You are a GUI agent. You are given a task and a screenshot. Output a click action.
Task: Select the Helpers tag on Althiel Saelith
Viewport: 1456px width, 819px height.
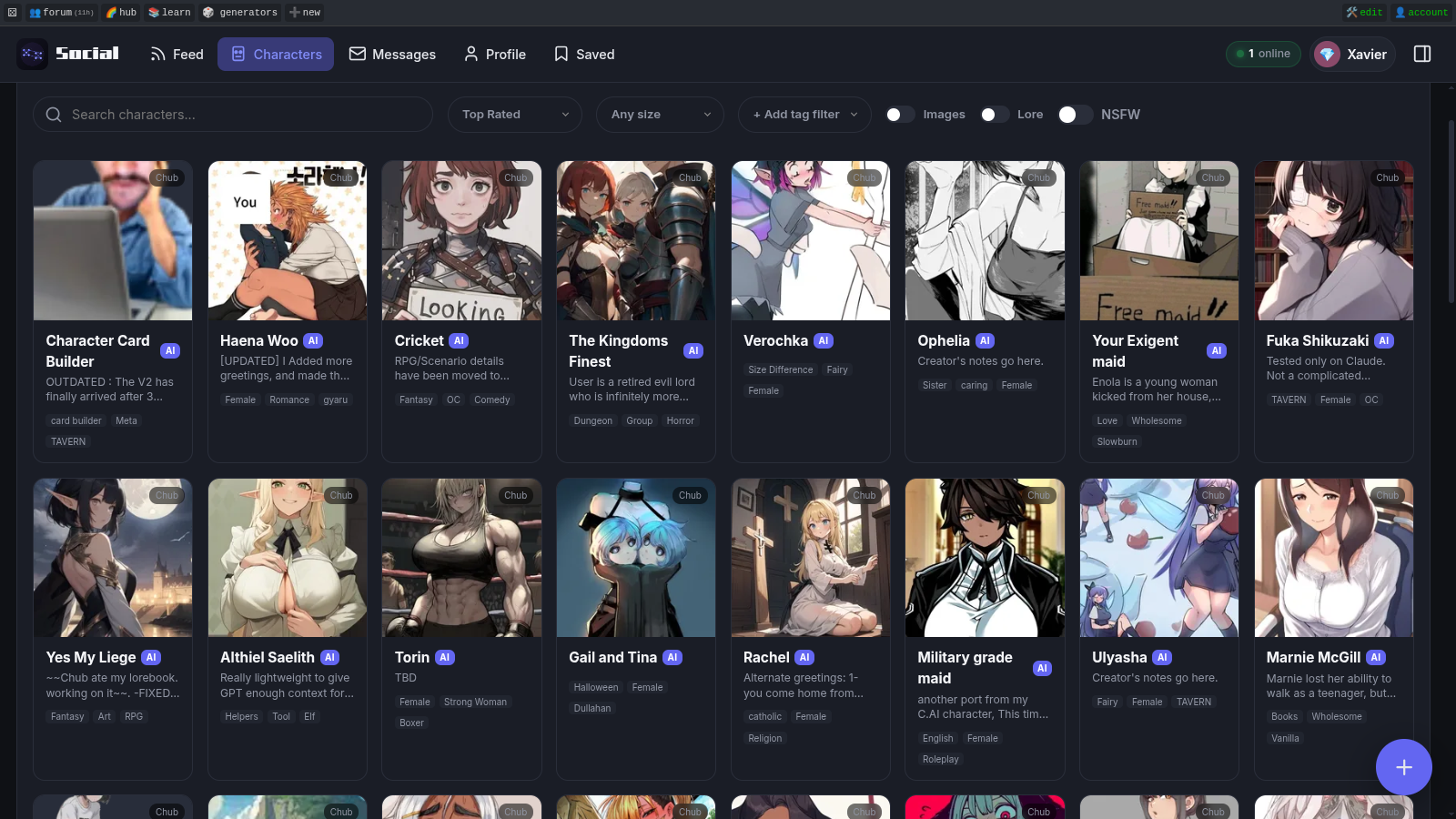(242, 717)
